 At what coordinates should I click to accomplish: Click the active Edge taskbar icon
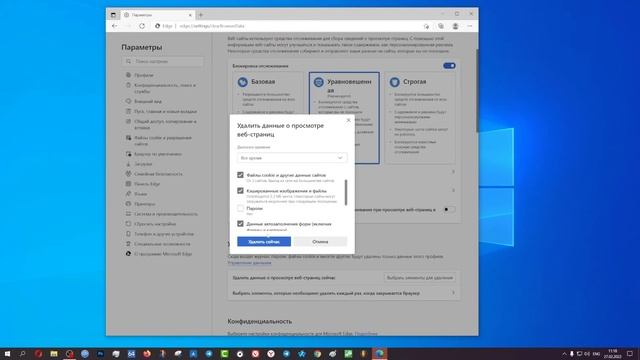tap(379, 353)
